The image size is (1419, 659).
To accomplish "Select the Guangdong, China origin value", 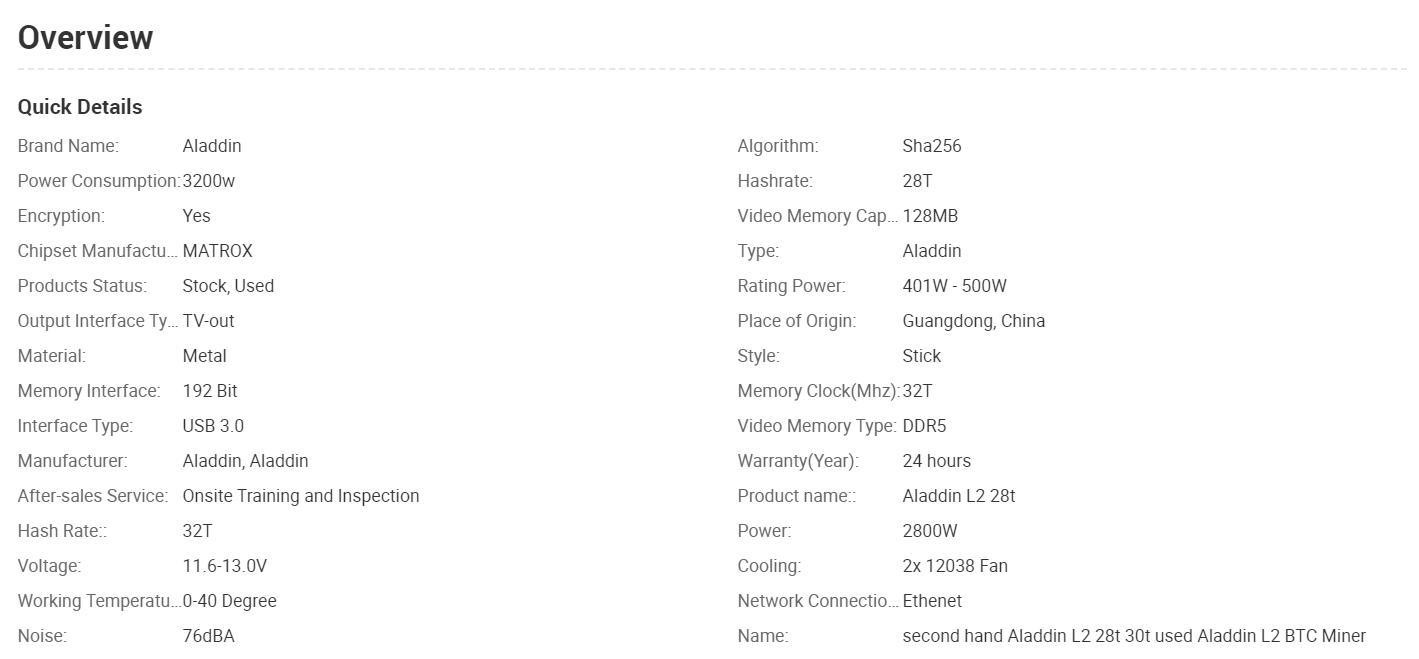I will coord(974,321).
